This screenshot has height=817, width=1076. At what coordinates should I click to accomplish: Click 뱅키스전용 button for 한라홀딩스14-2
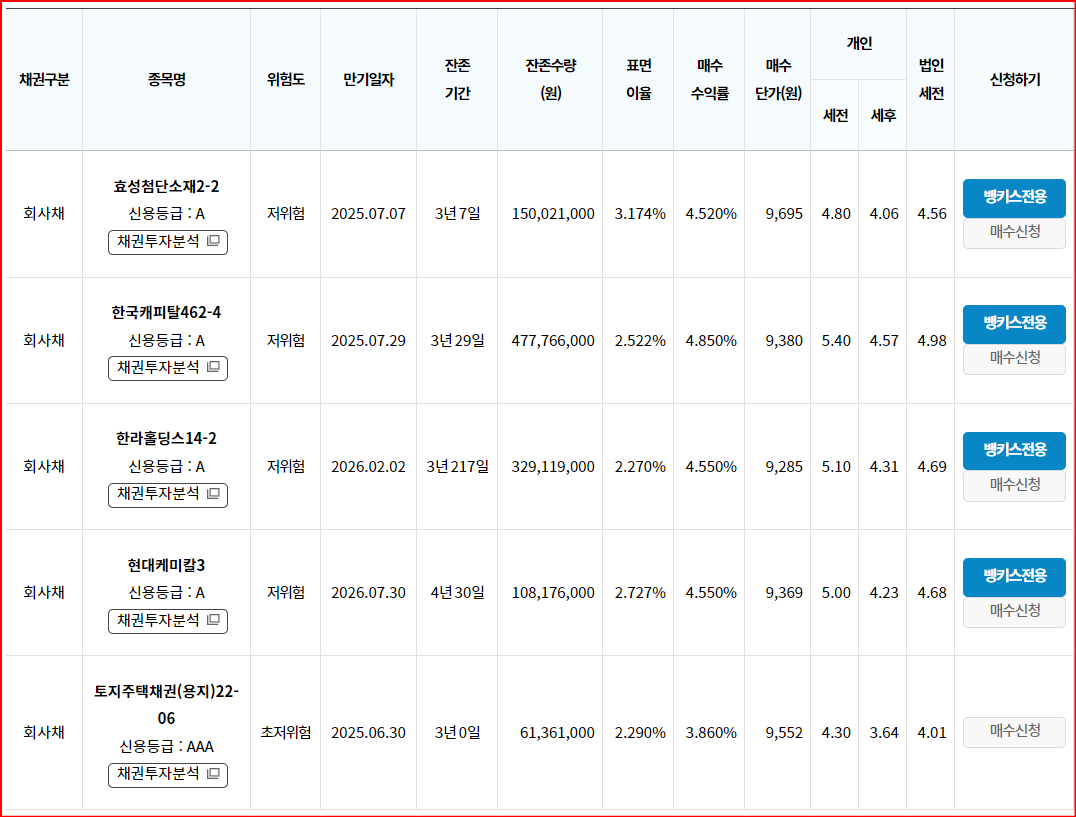click(x=1014, y=451)
